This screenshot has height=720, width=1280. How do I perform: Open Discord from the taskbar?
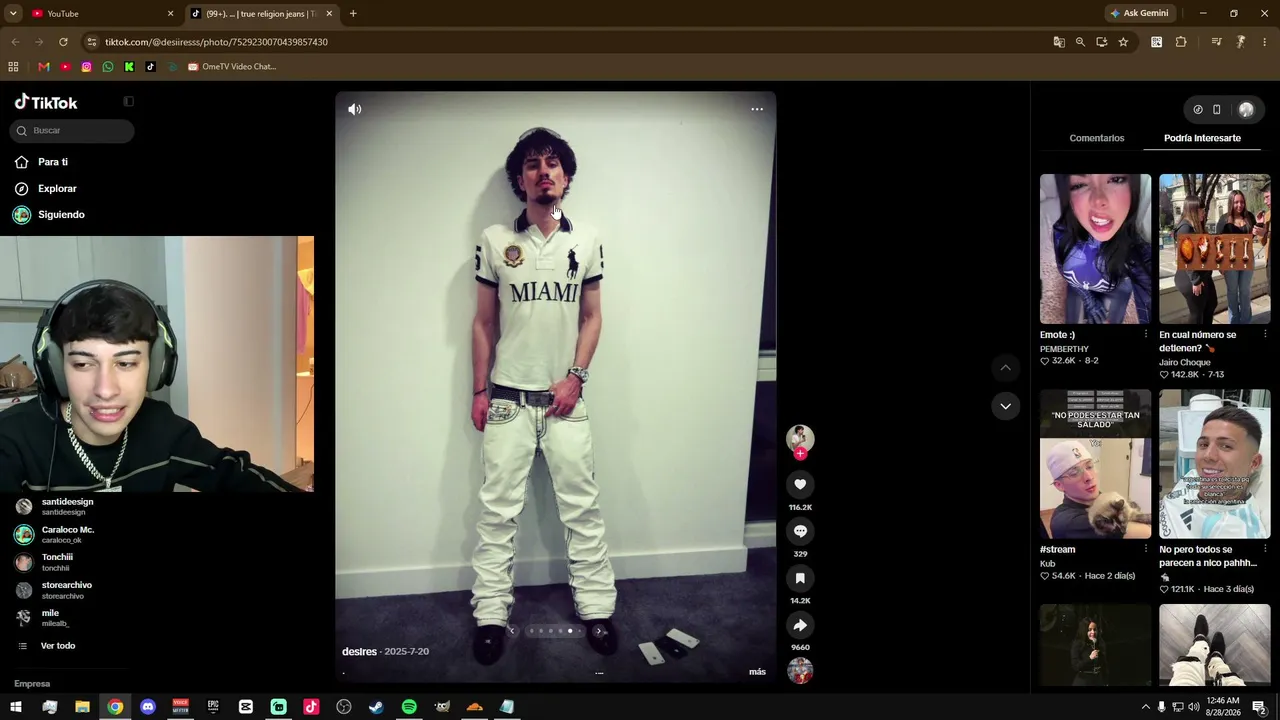click(x=148, y=707)
